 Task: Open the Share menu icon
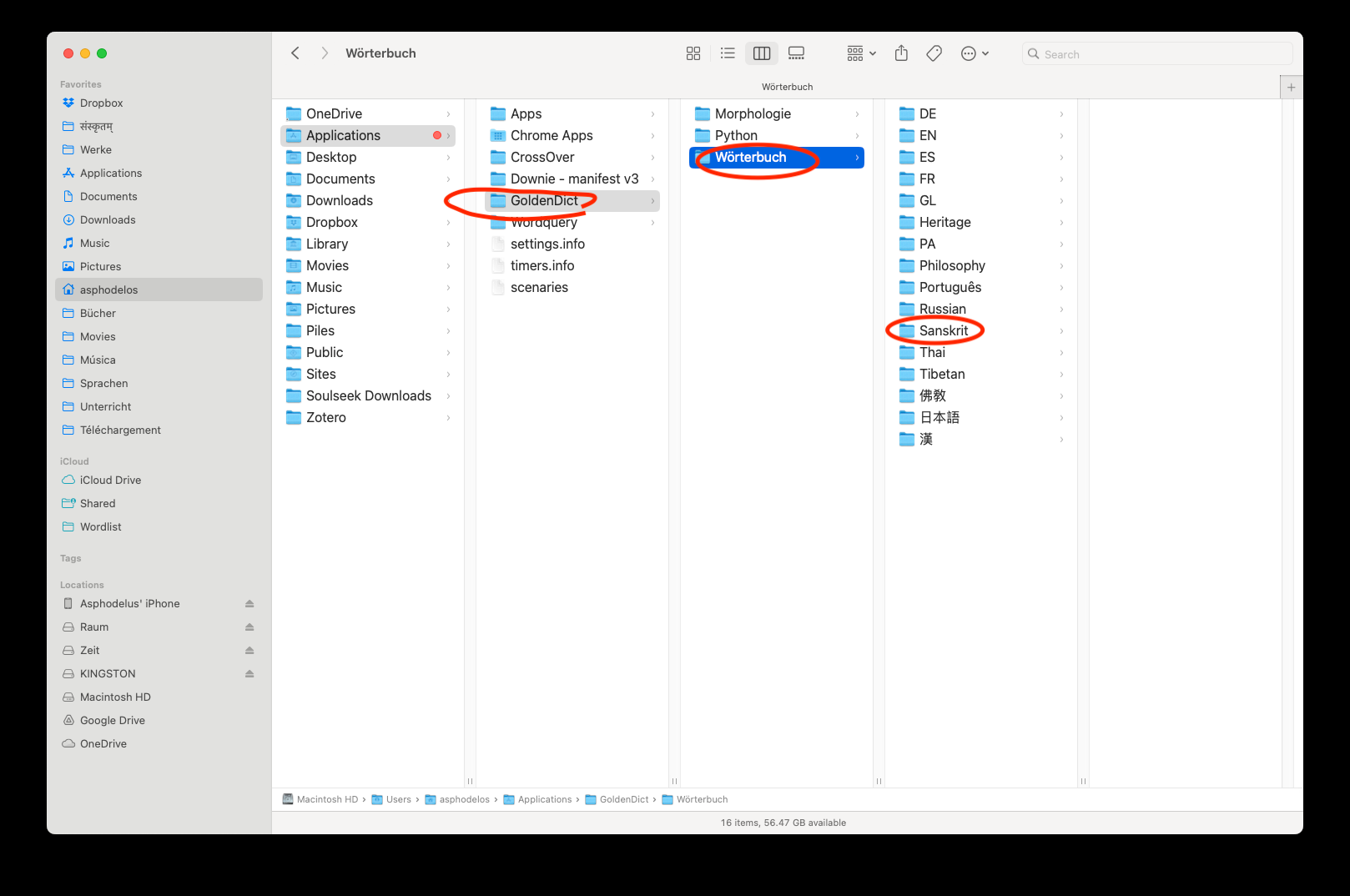901,53
